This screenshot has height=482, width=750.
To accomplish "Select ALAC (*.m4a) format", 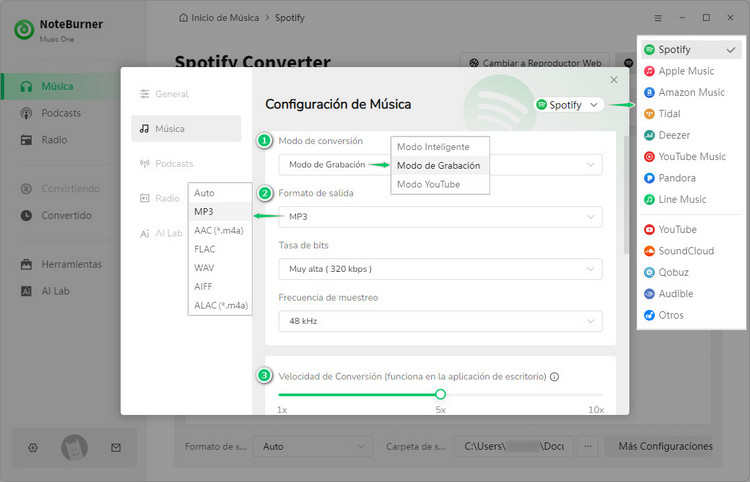I will 220,305.
